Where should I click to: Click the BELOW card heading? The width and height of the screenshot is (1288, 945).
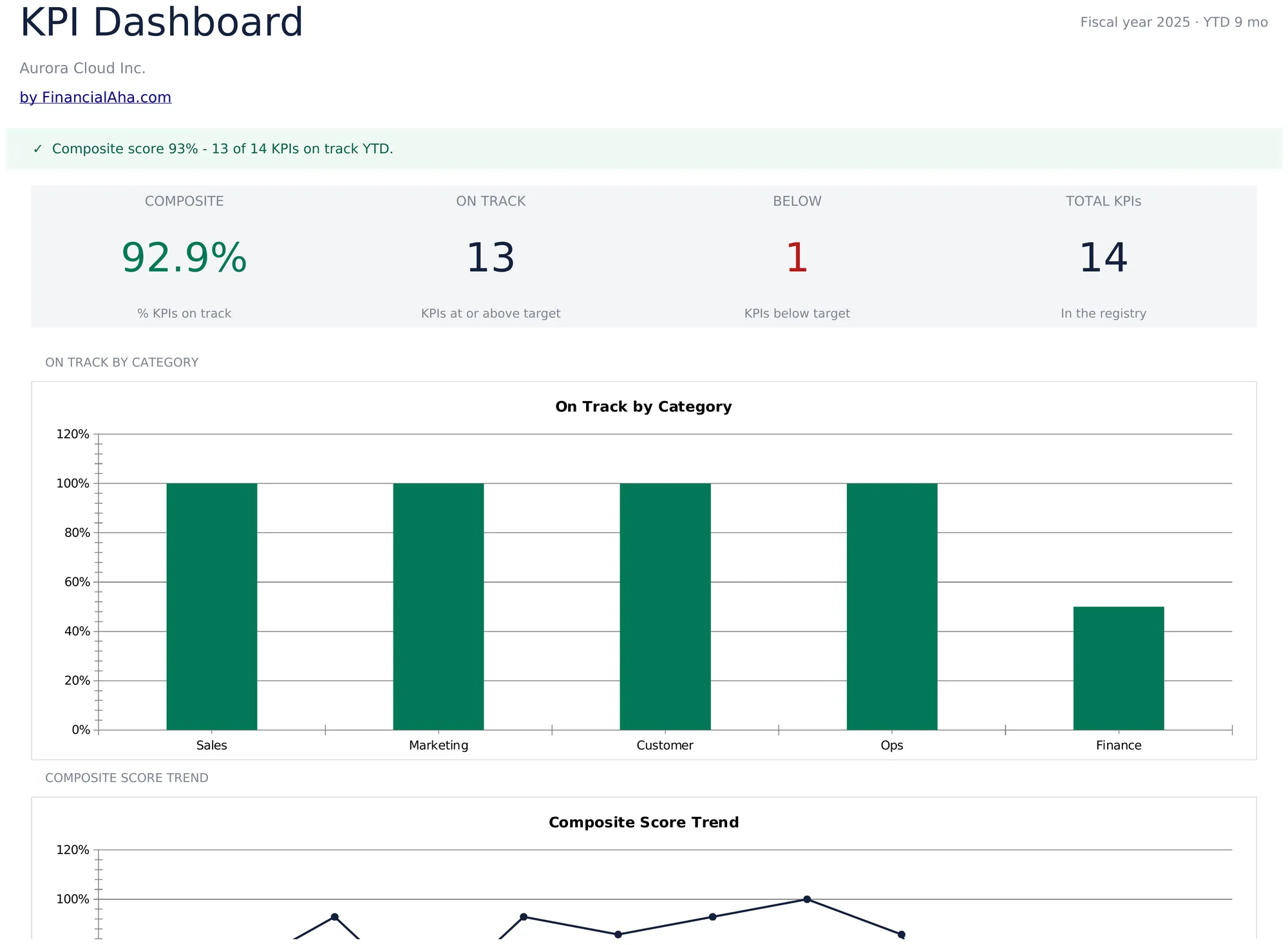click(x=797, y=201)
